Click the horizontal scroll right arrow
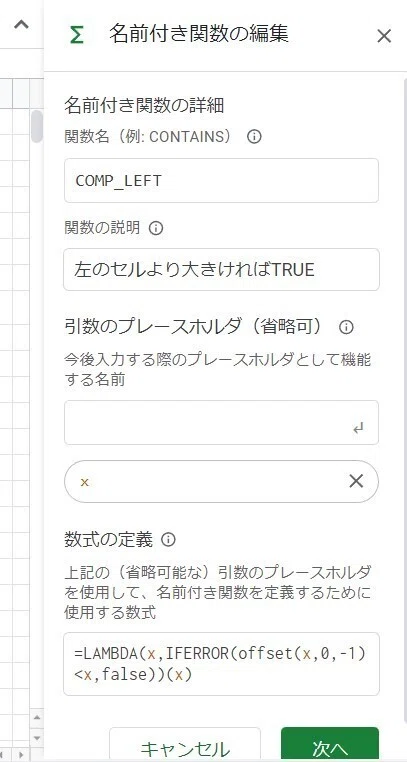 click(21, 755)
